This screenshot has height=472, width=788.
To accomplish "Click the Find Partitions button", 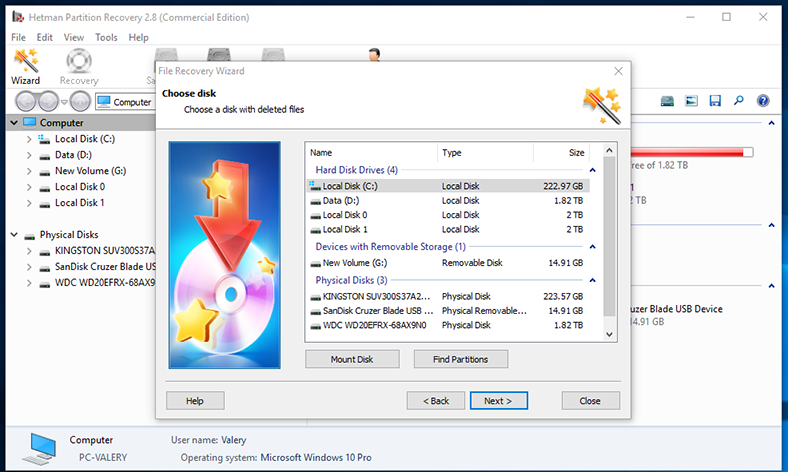I will (461, 359).
